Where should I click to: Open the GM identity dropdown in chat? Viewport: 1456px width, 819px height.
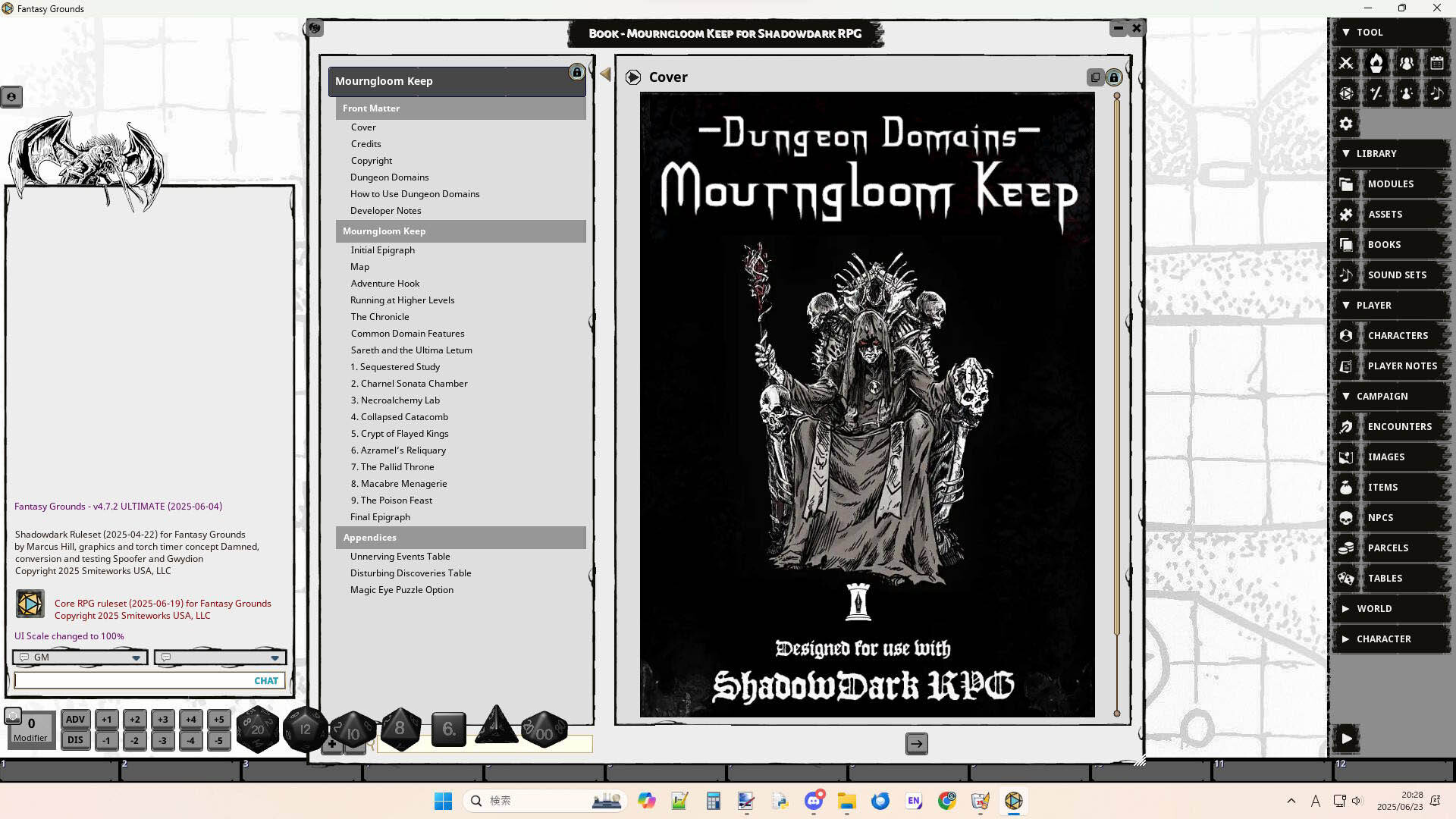tap(136, 657)
